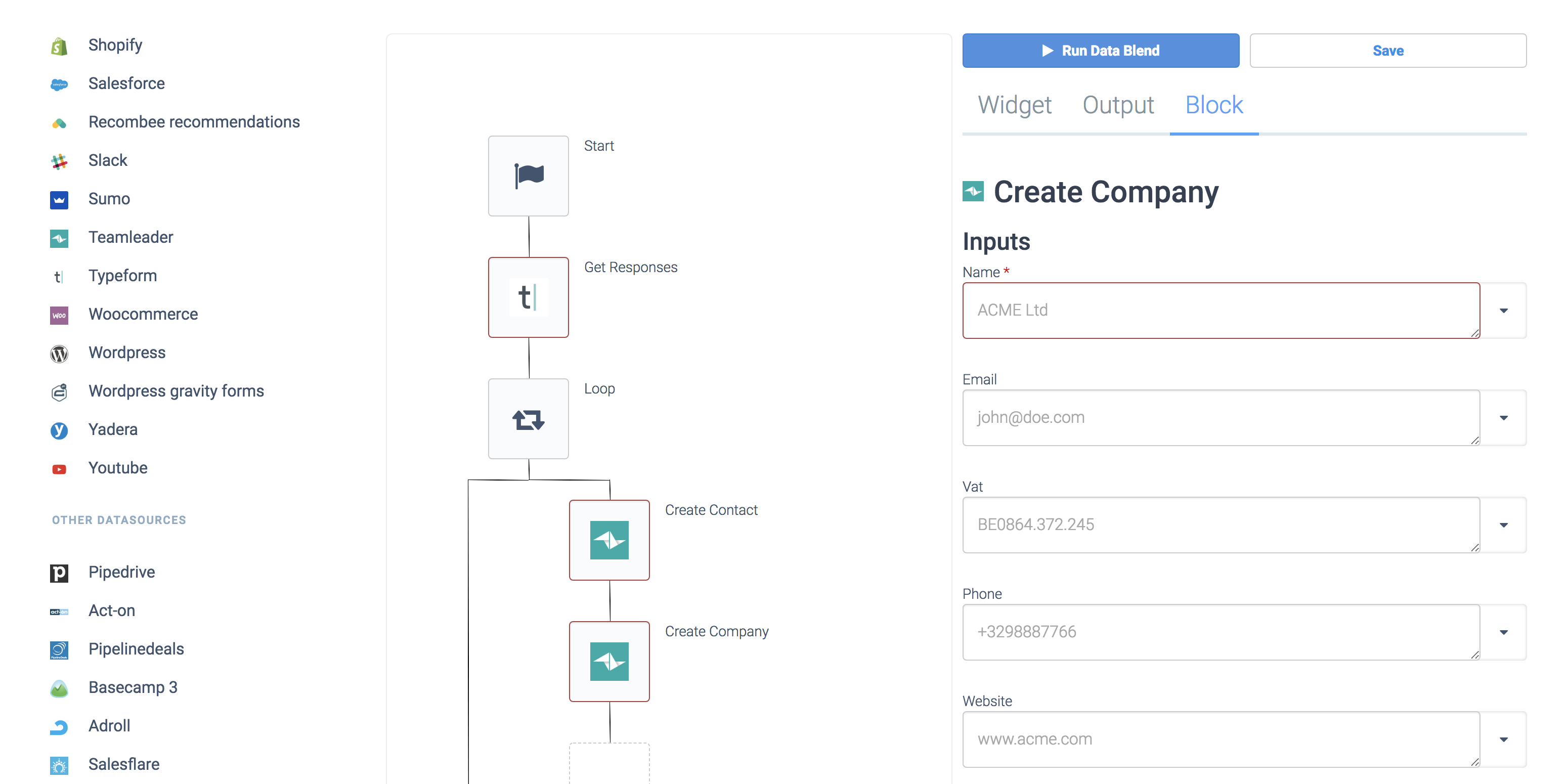Switch to the Output tab

[x=1117, y=105]
